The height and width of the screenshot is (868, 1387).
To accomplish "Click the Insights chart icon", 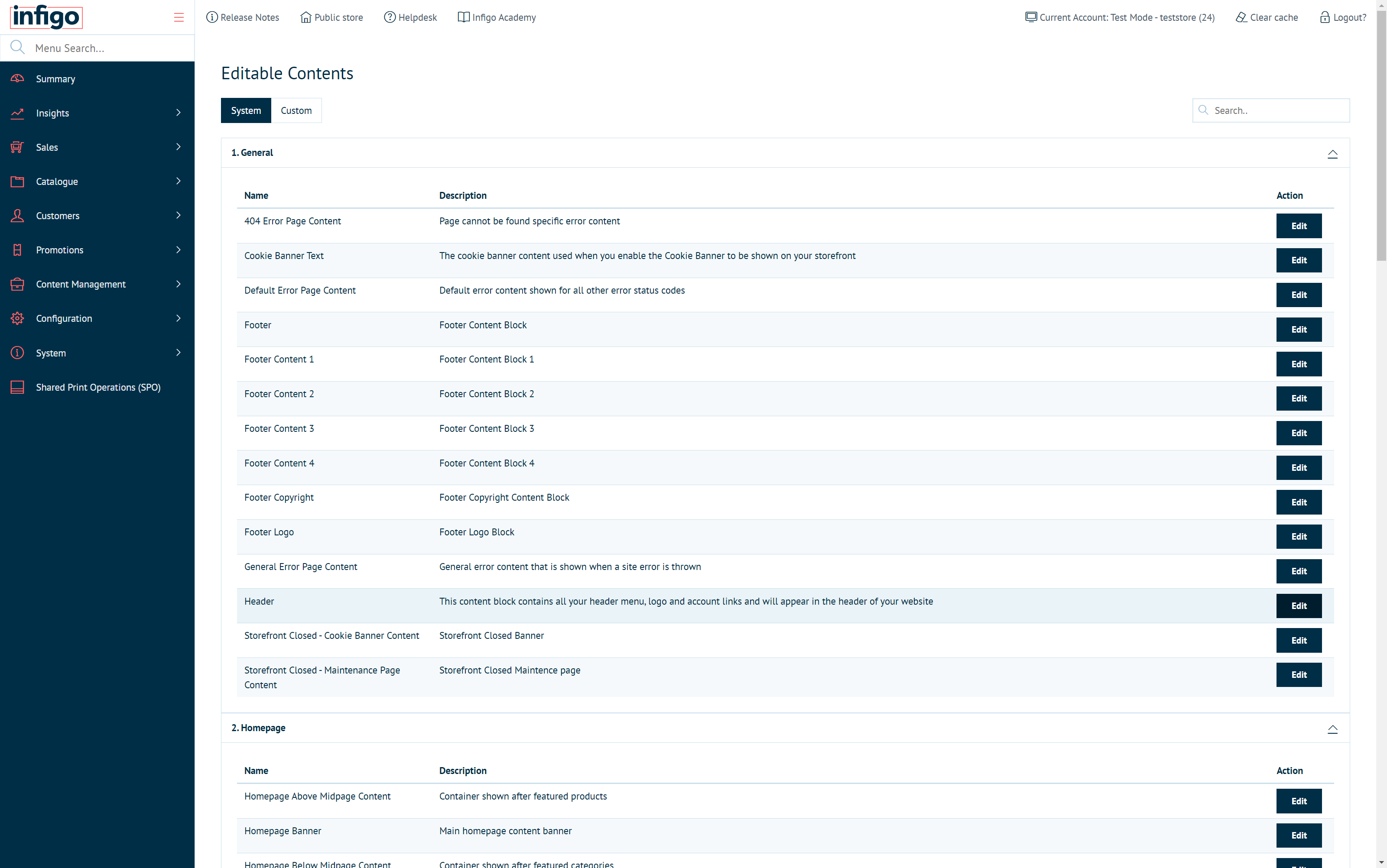I will pyautogui.click(x=17, y=113).
